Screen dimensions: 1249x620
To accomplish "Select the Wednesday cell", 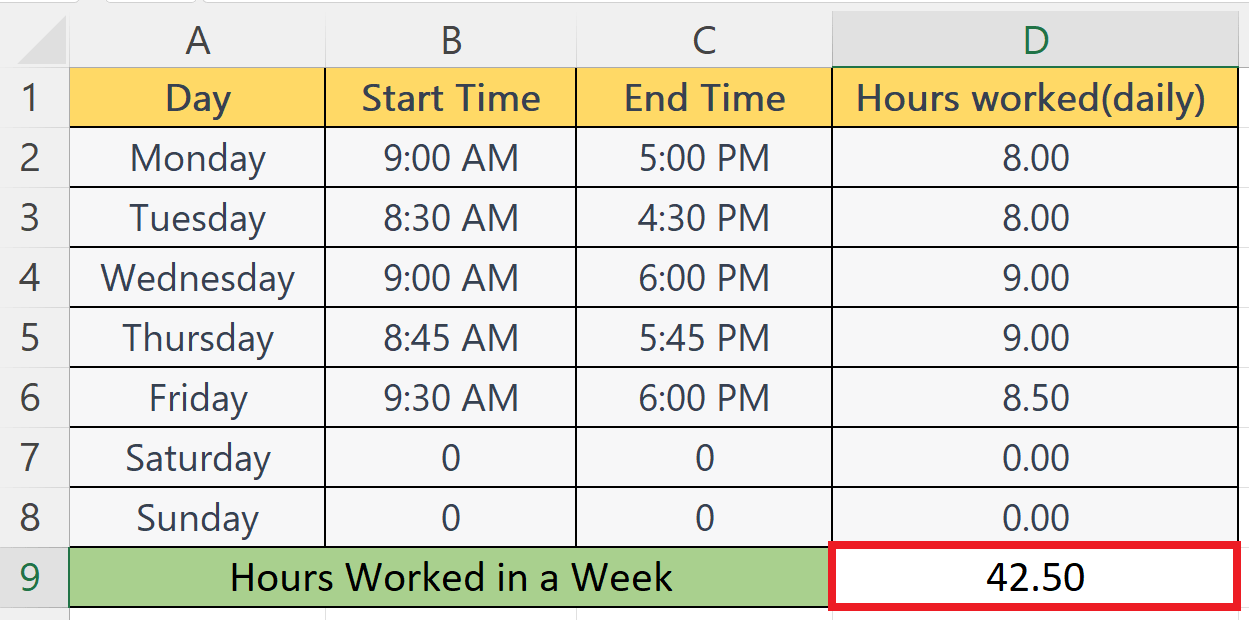I will (x=197, y=278).
